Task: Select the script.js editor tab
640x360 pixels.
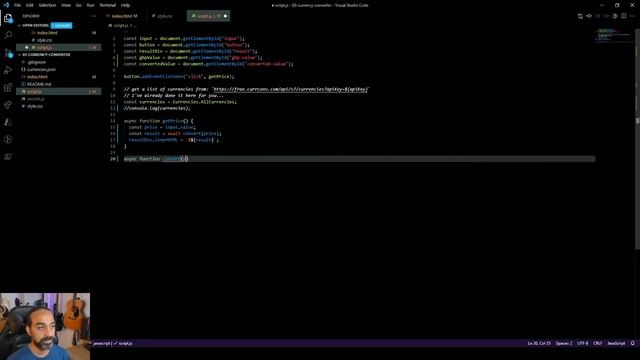Action: 209,16
